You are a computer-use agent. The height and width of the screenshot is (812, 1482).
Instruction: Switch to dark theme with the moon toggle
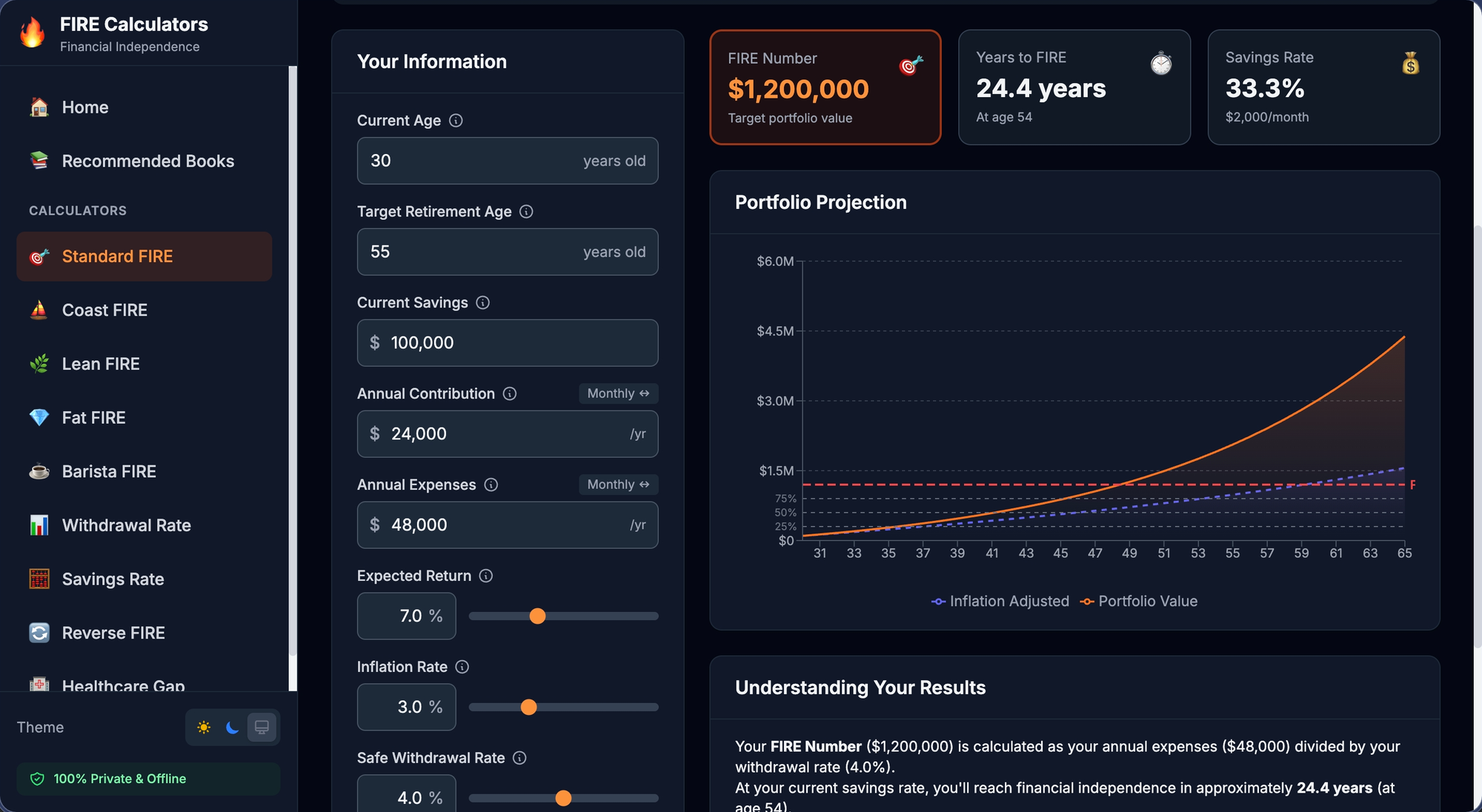232,728
